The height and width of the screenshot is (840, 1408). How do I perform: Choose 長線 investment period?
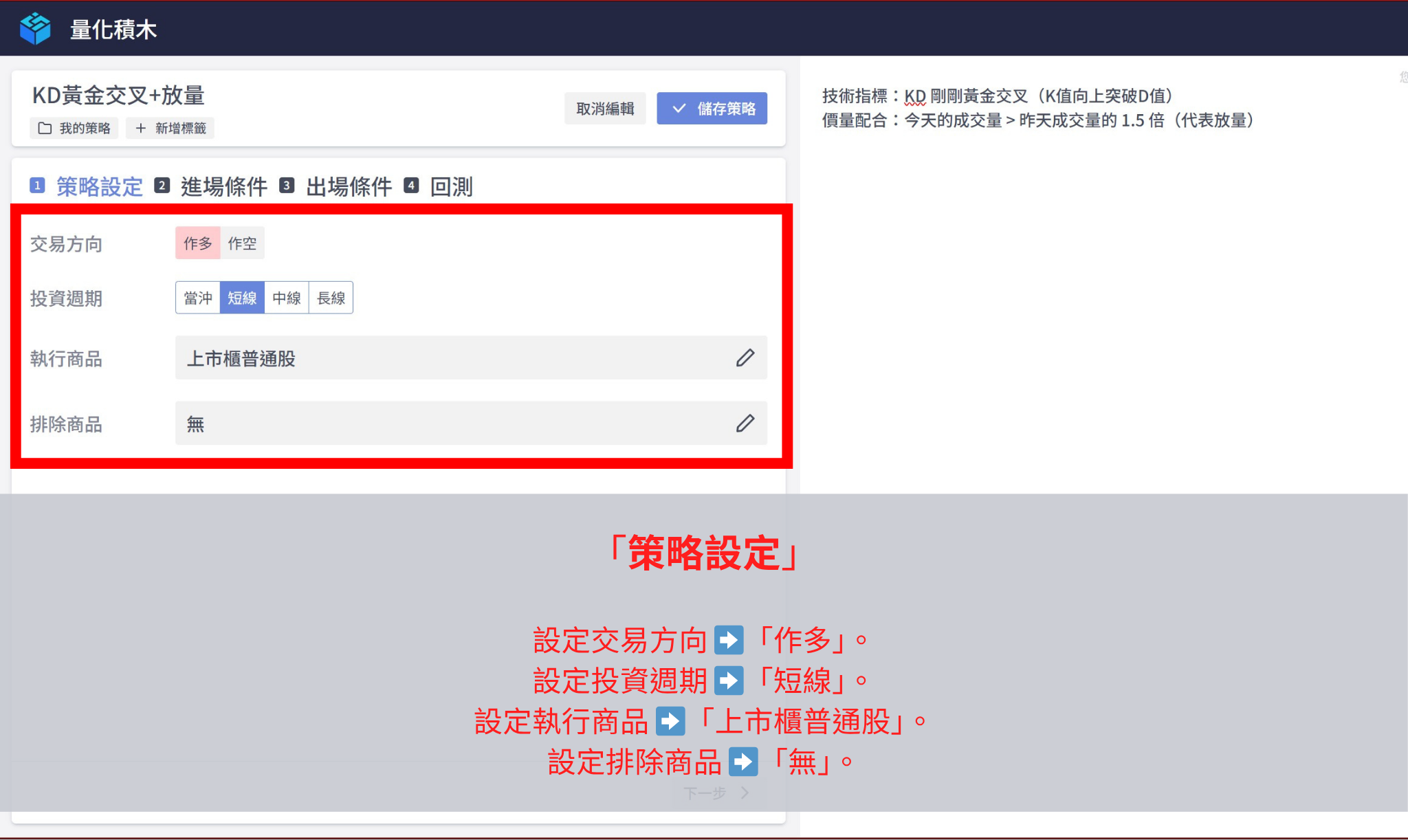[331, 298]
